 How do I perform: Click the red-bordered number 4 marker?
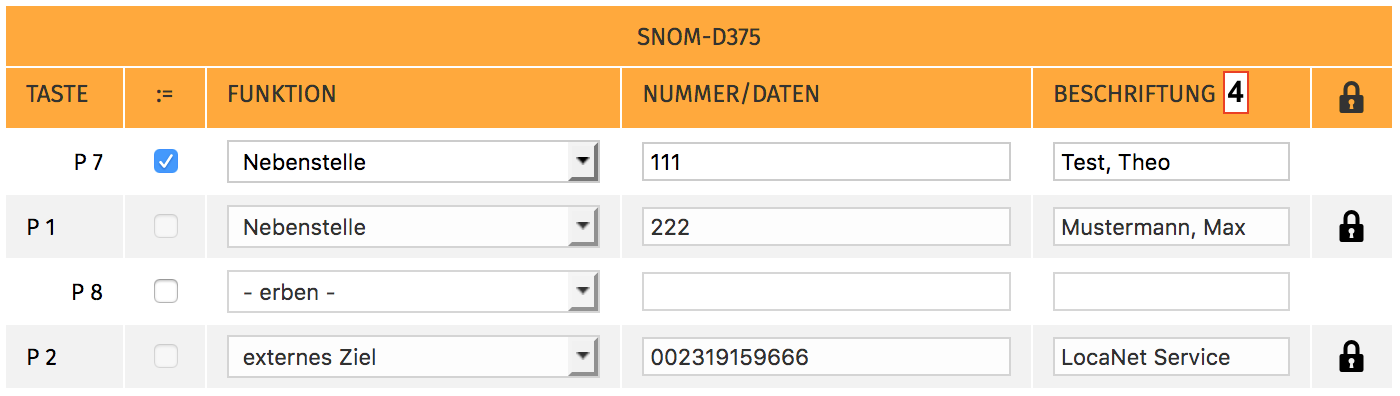1237,94
